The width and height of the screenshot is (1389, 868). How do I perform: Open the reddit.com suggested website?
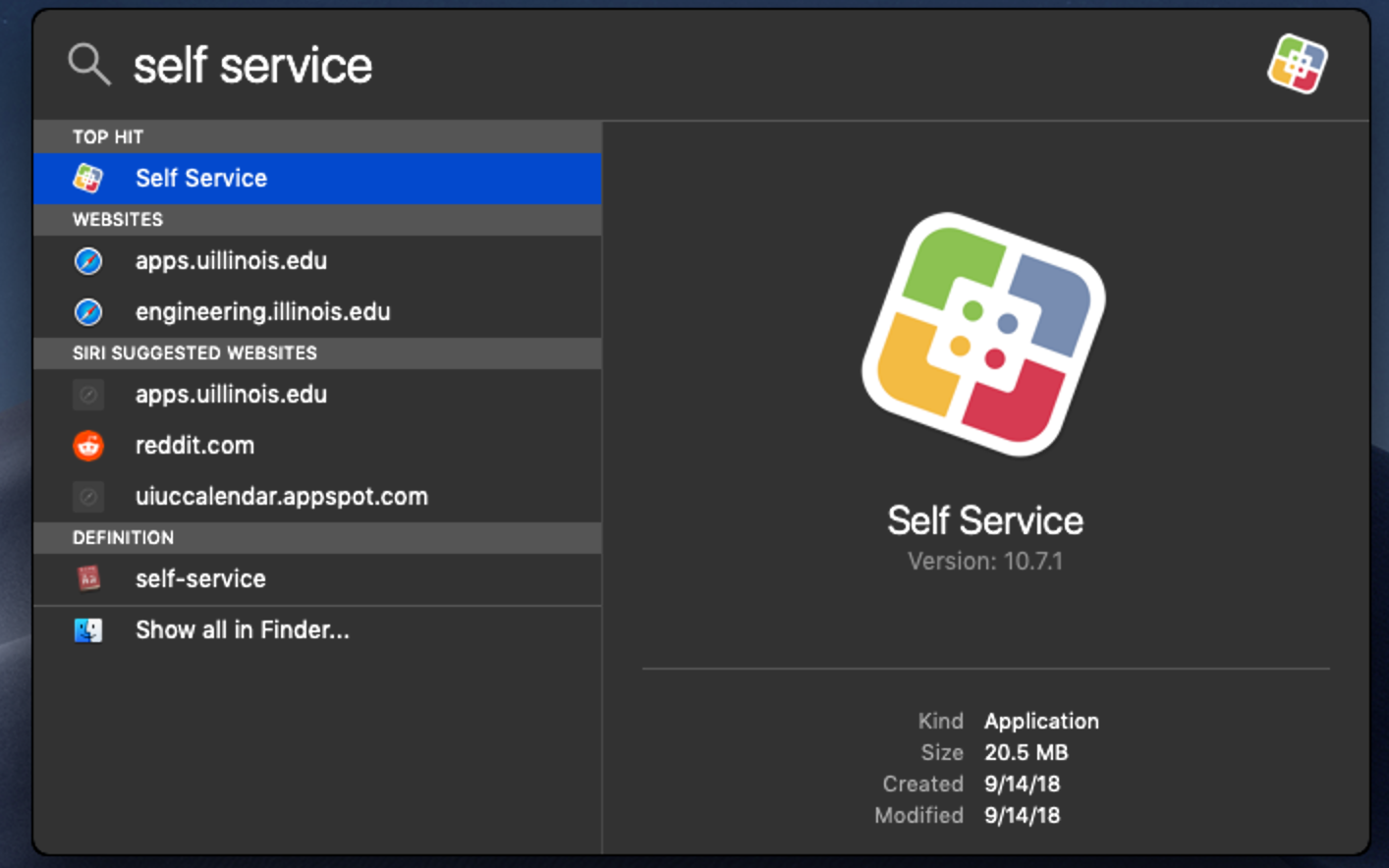point(317,446)
